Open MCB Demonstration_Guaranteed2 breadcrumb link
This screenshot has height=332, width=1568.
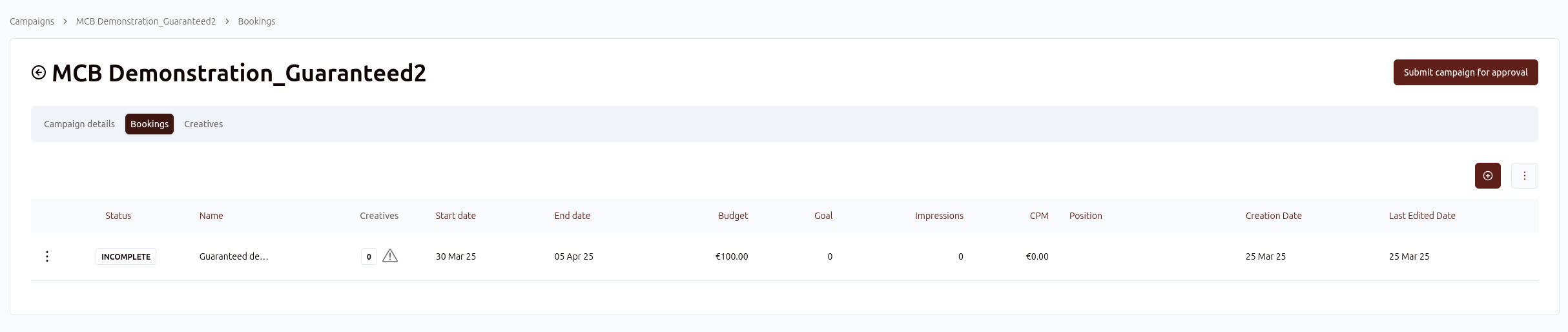click(x=146, y=21)
